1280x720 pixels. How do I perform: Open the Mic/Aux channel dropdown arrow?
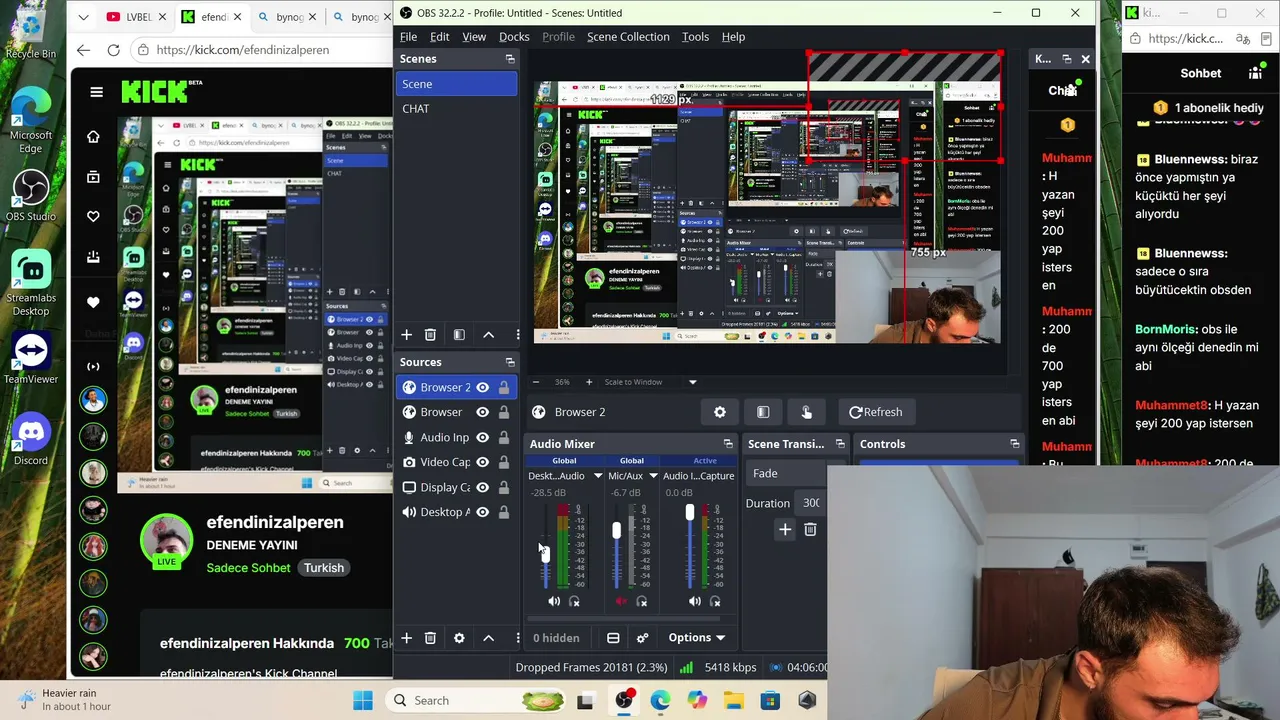653,476
